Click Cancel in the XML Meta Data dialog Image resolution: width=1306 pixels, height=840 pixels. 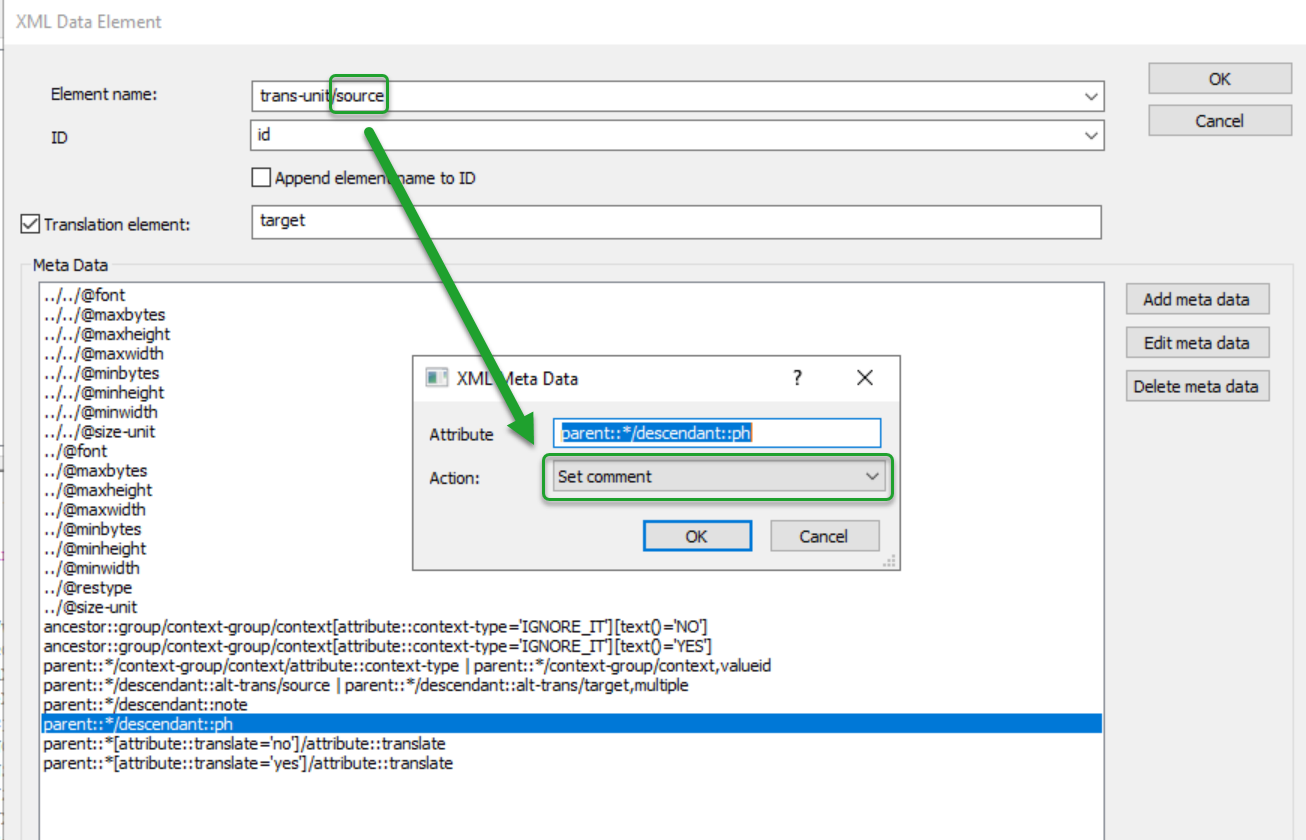(824, 536)
